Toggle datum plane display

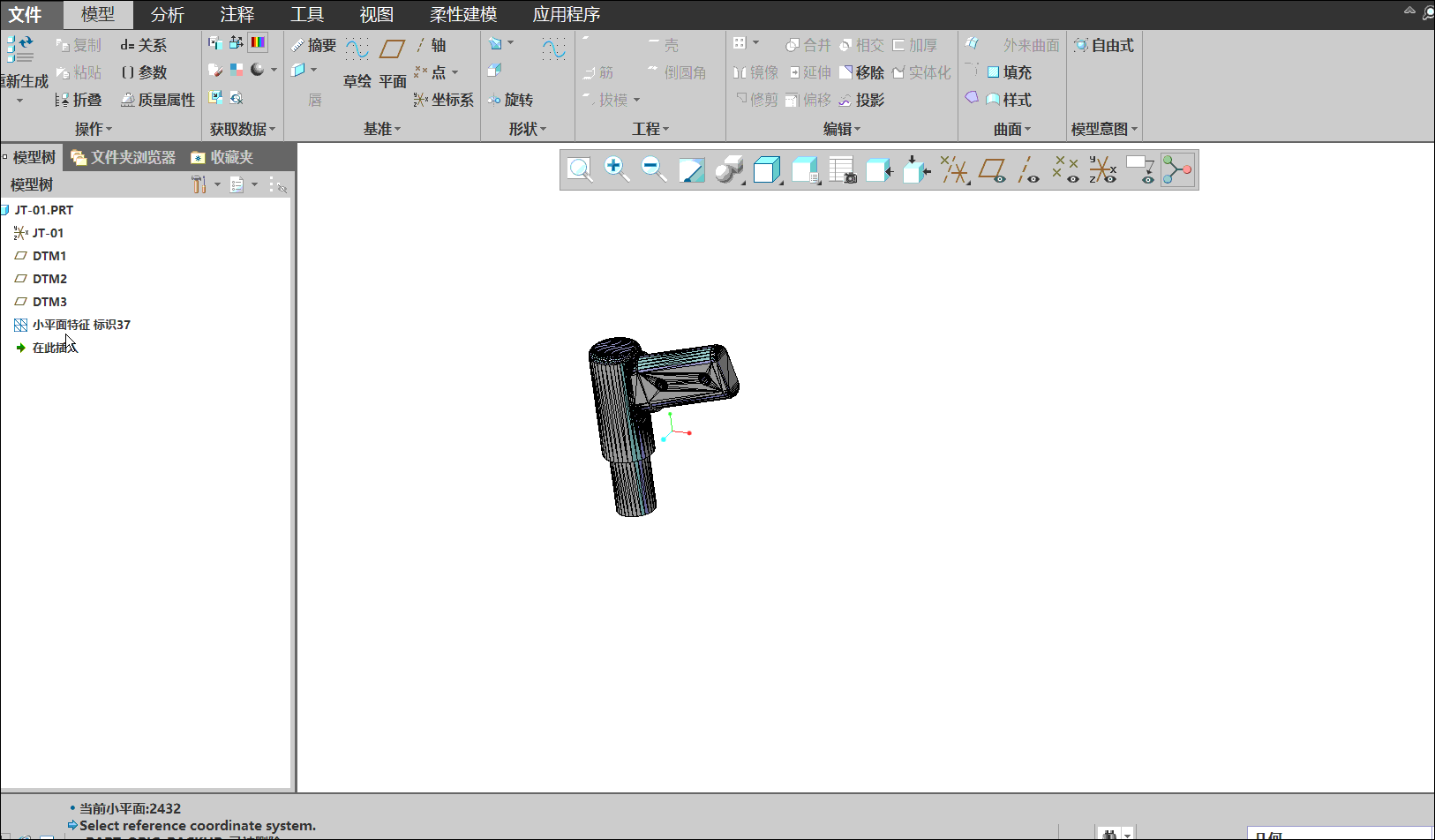pos(992,169)
